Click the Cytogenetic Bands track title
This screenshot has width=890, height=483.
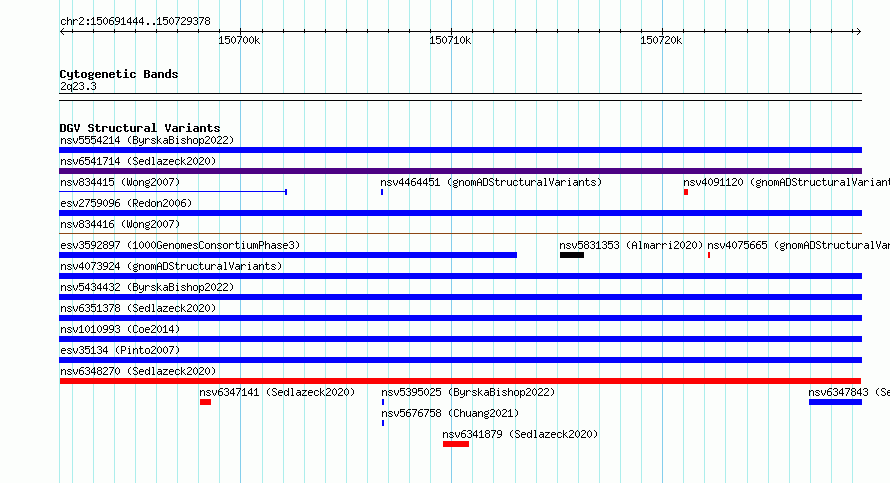coord(119,74)
